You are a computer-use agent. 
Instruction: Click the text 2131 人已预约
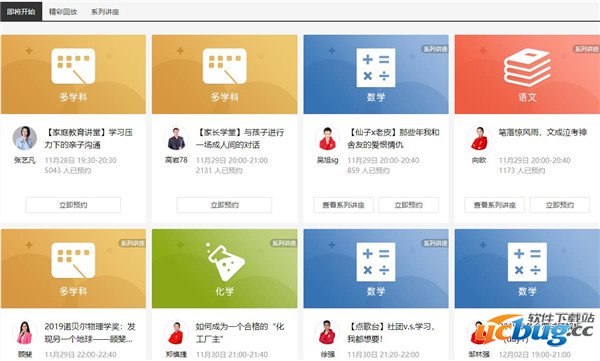[219, 170]
